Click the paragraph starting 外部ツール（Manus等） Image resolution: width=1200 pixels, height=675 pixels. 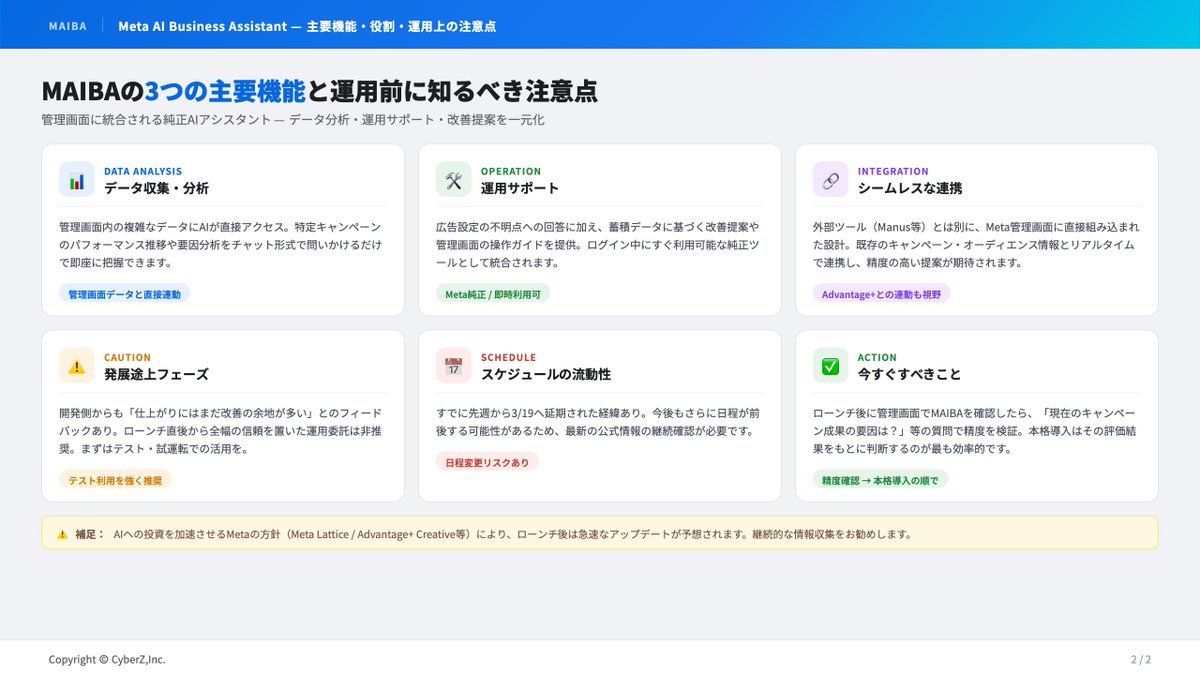[974, 245]
